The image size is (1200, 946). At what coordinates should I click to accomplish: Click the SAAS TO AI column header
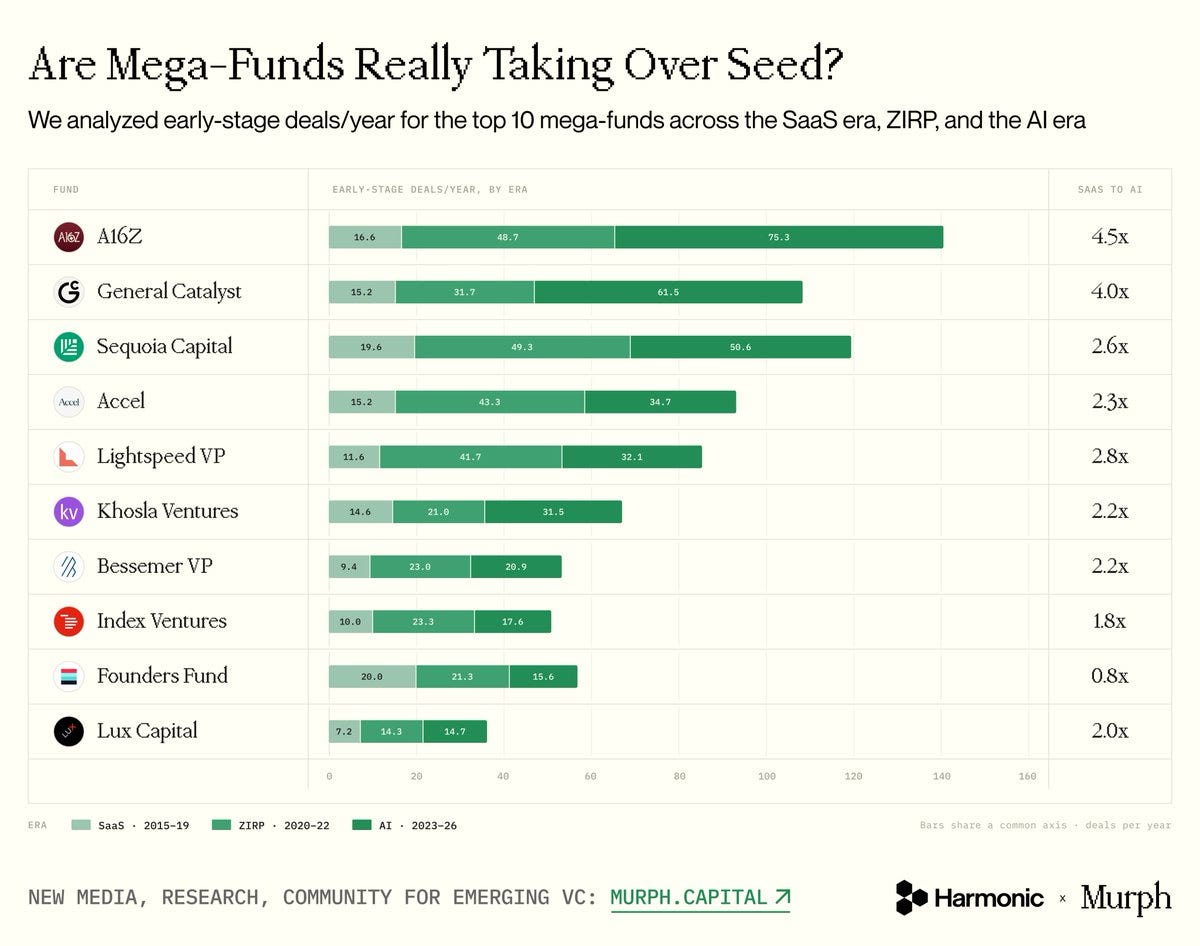click(1109, 189)
